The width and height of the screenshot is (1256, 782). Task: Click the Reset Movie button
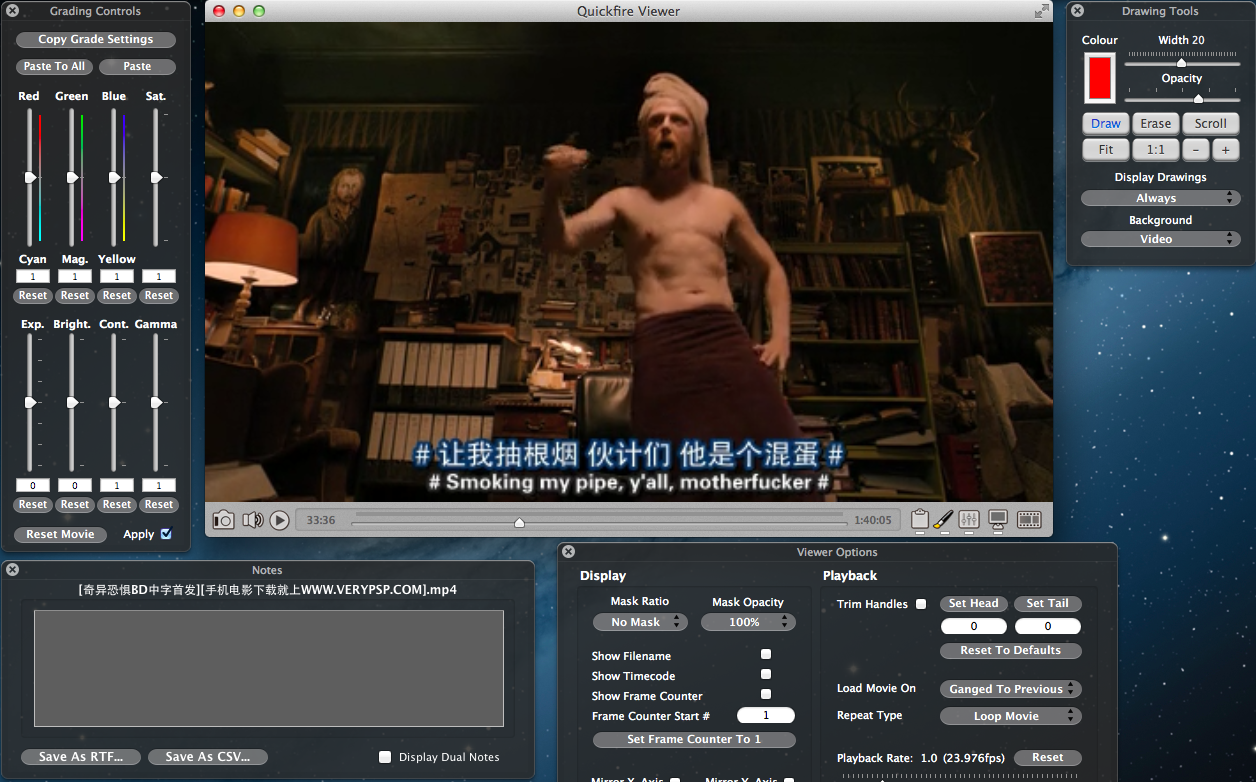(x=61, y=535)
